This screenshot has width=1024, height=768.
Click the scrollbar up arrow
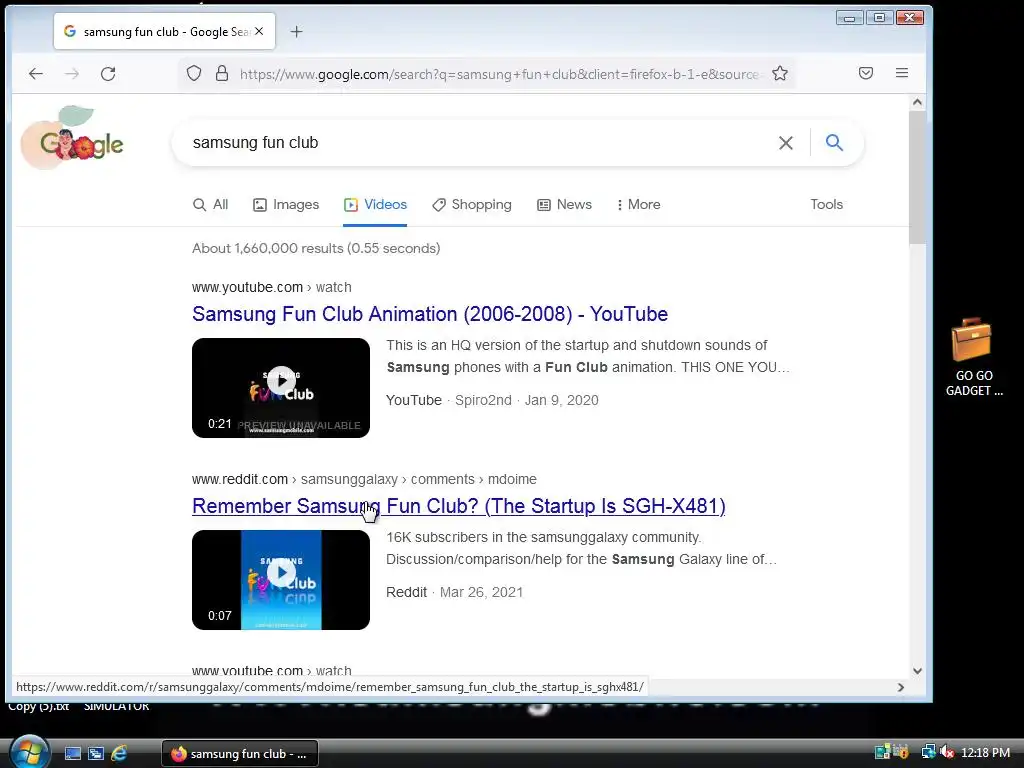(918, 103)
